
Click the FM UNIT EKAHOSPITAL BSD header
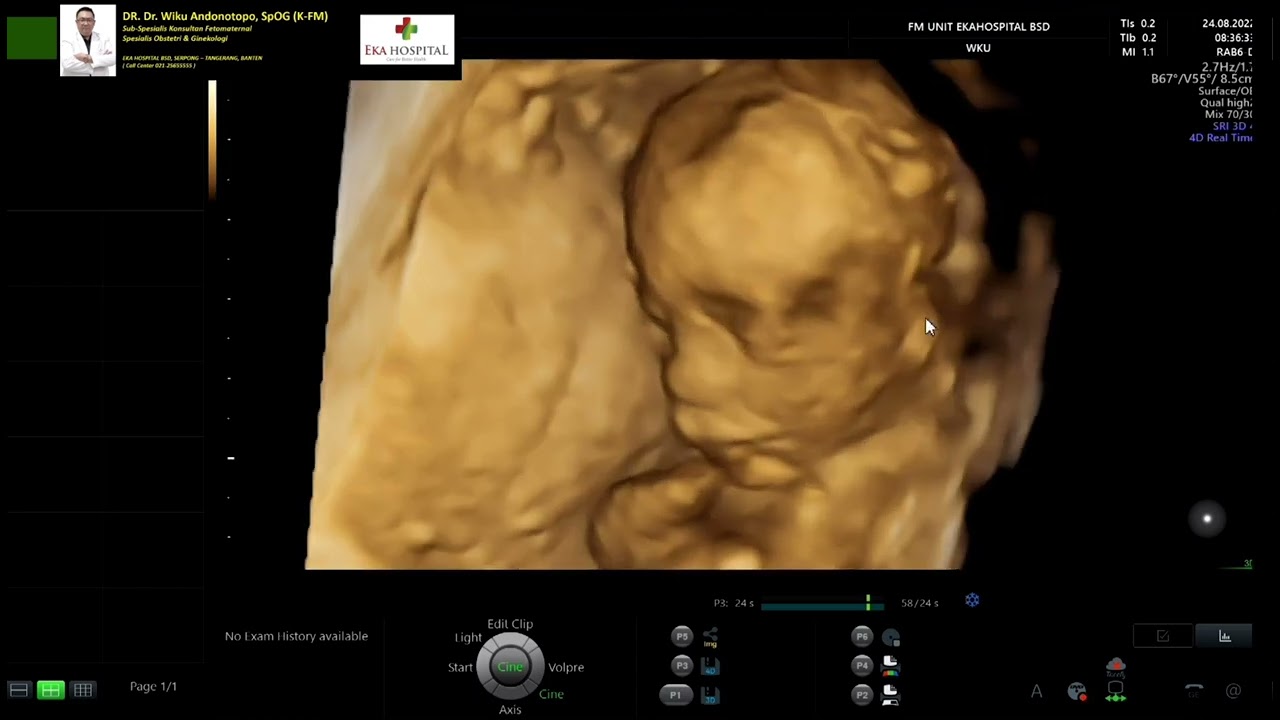click(979, 27)
